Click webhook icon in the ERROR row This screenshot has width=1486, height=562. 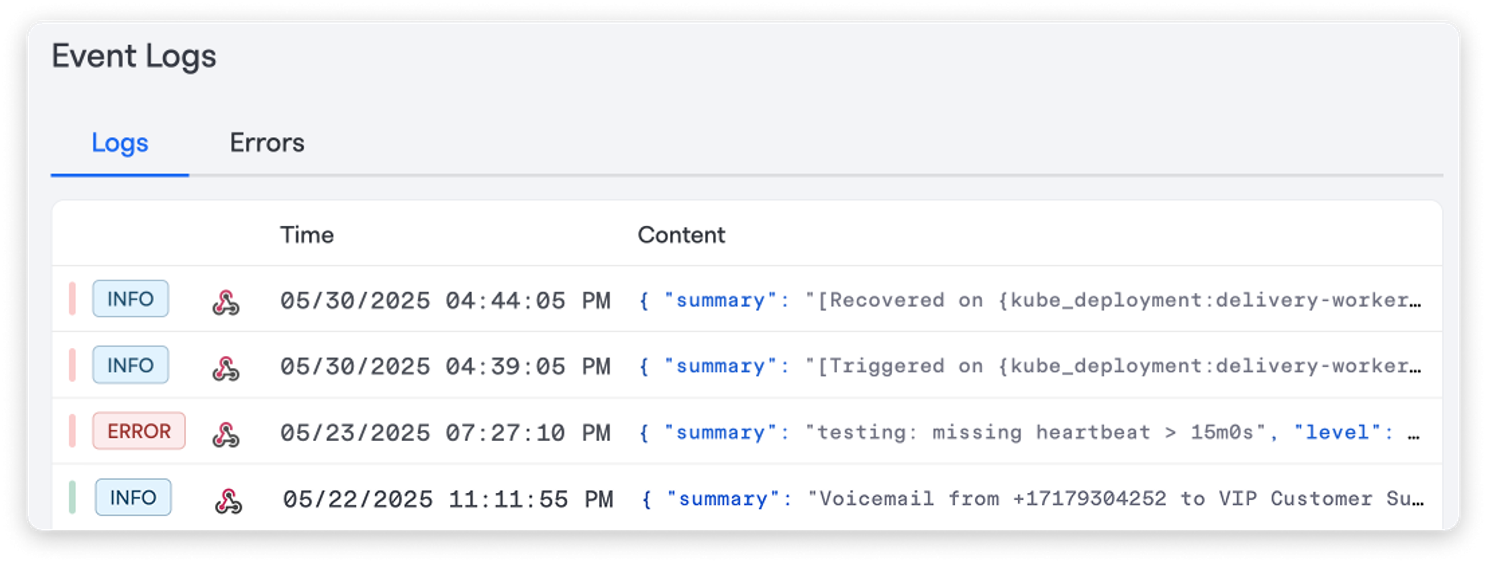[226, 434]
